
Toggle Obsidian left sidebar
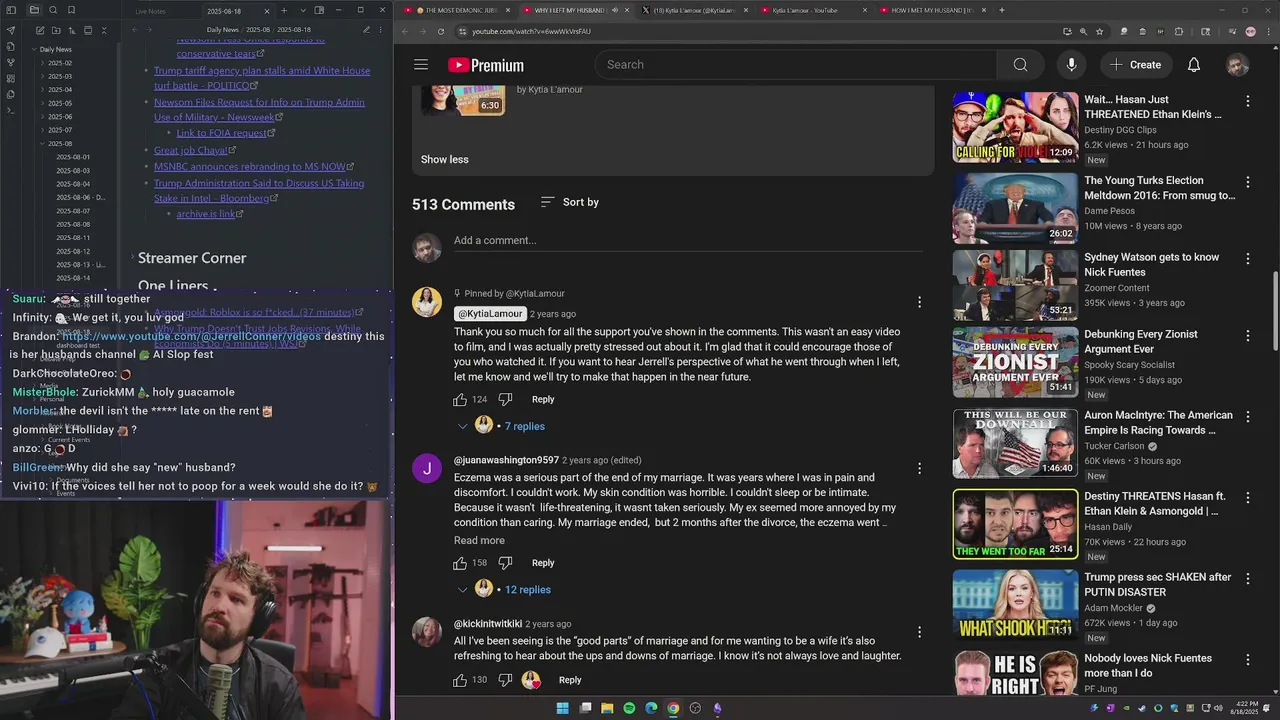point(11,10)
